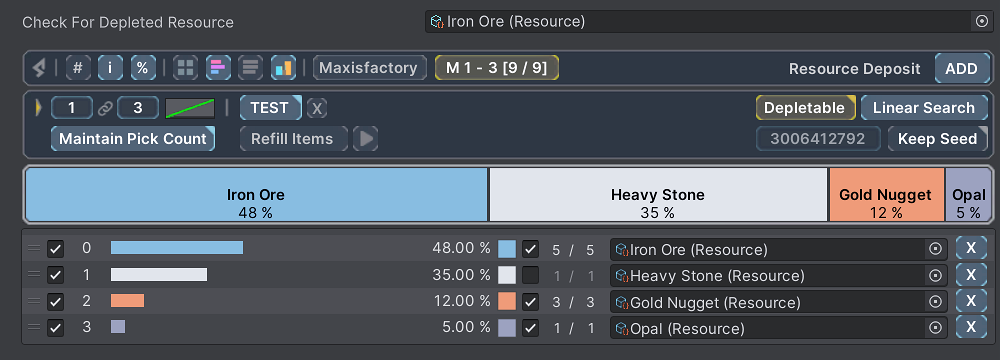Remove the Heavy Stone row with X
1000x360 pixels.
pyautogui.click(x=971, y=274)
